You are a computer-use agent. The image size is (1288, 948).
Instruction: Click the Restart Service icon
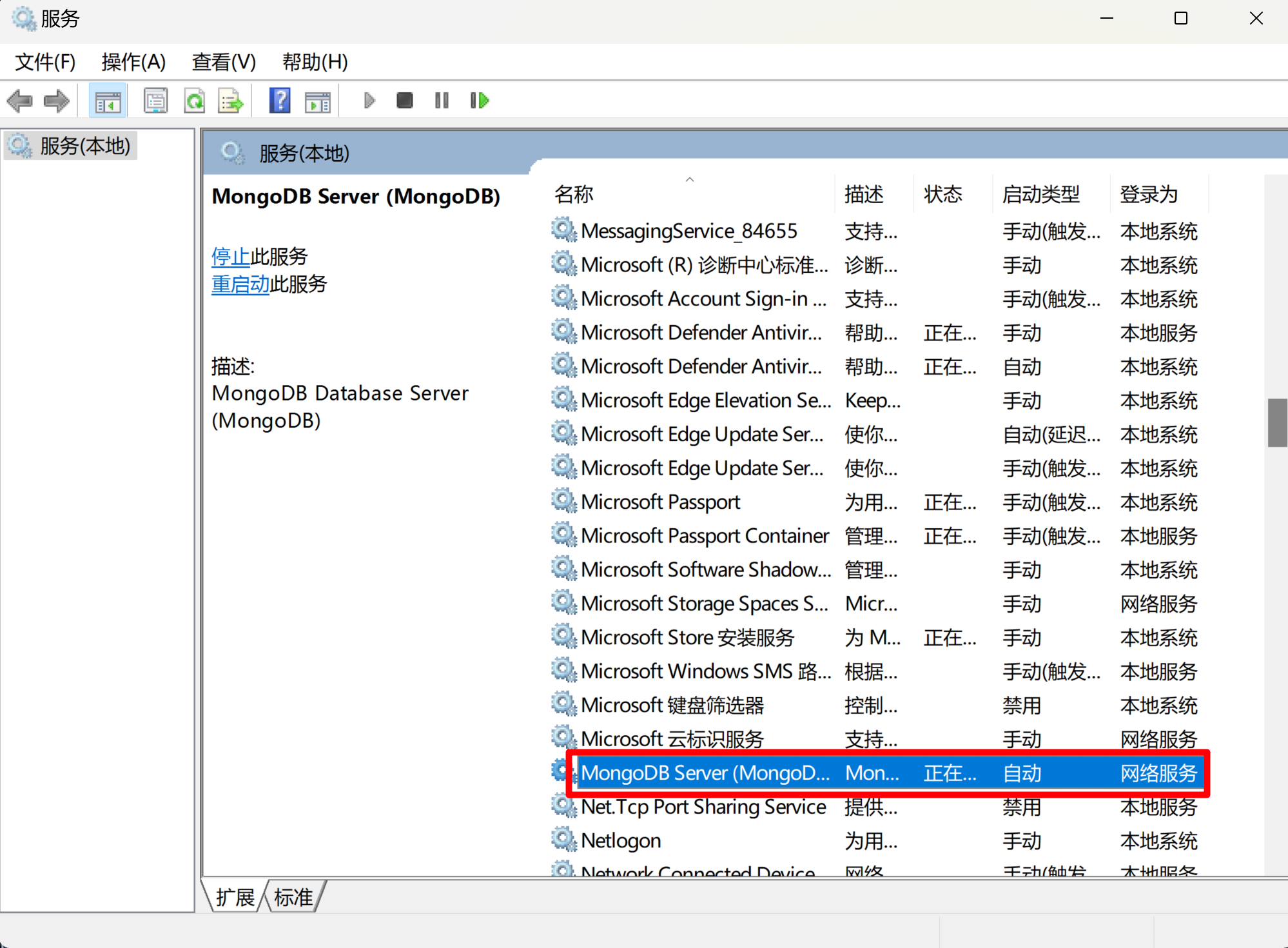480,101
